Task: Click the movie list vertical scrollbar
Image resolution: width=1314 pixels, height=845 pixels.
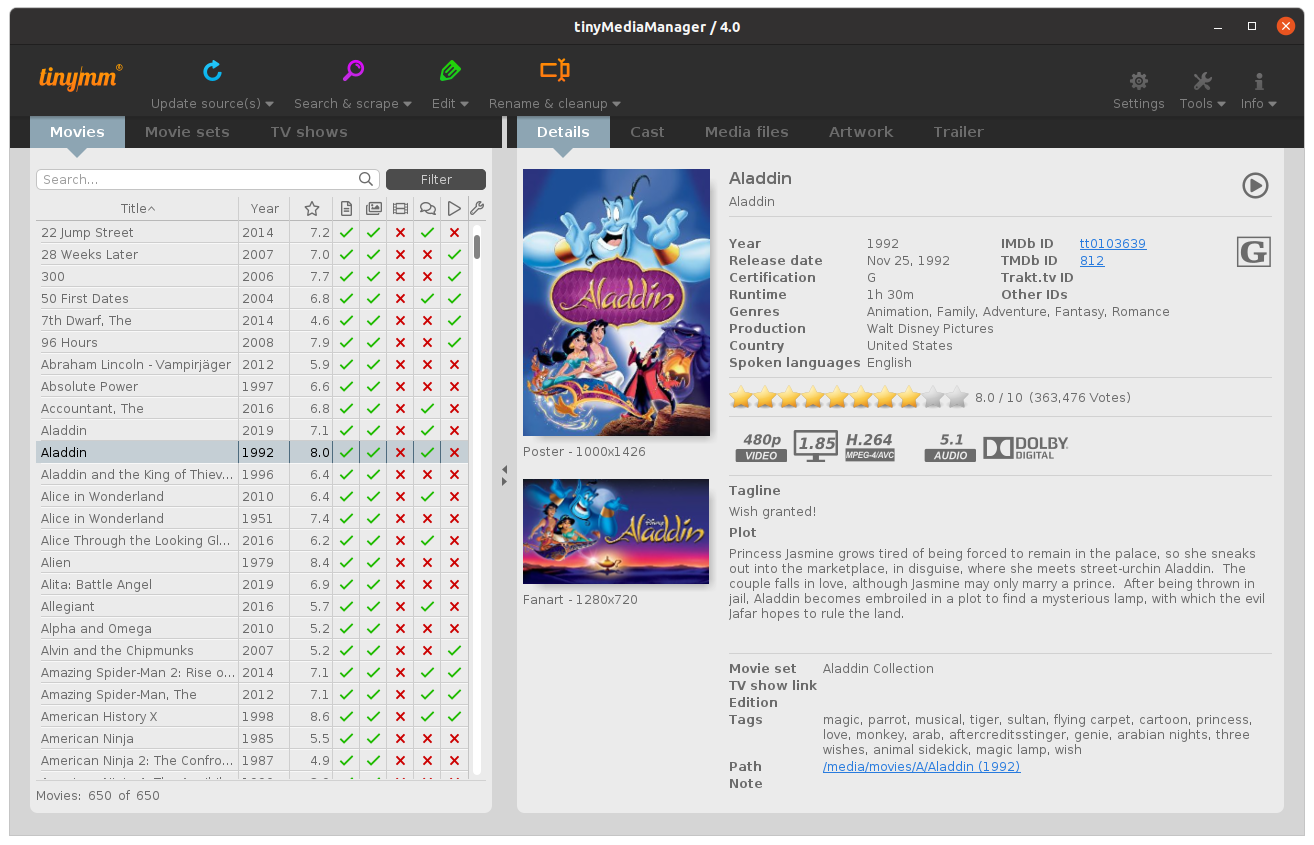Action: pos(478,247)
